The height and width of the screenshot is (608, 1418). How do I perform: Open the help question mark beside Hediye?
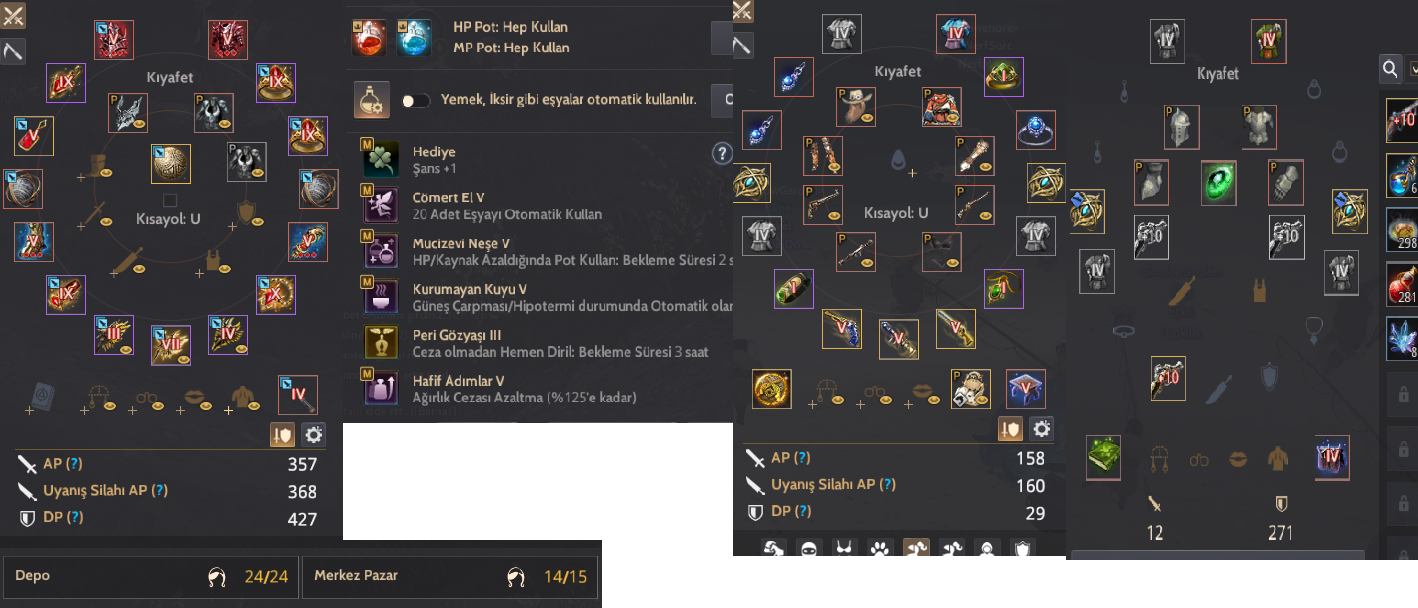coord(722,154)
